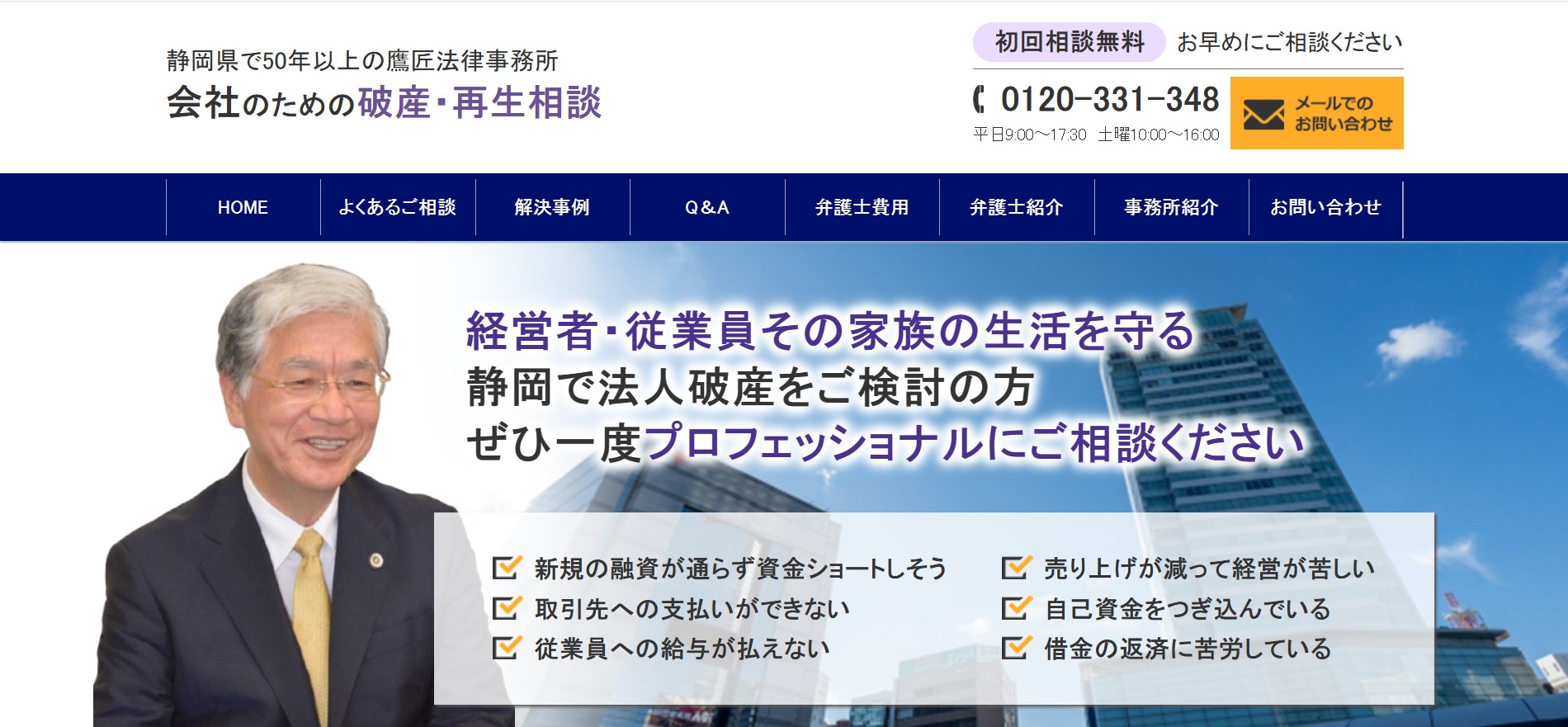Click checkbox icon next to 自己資金をつぎ込んでいる
Screen dimensions: 1568x727
coord(1015,608)
